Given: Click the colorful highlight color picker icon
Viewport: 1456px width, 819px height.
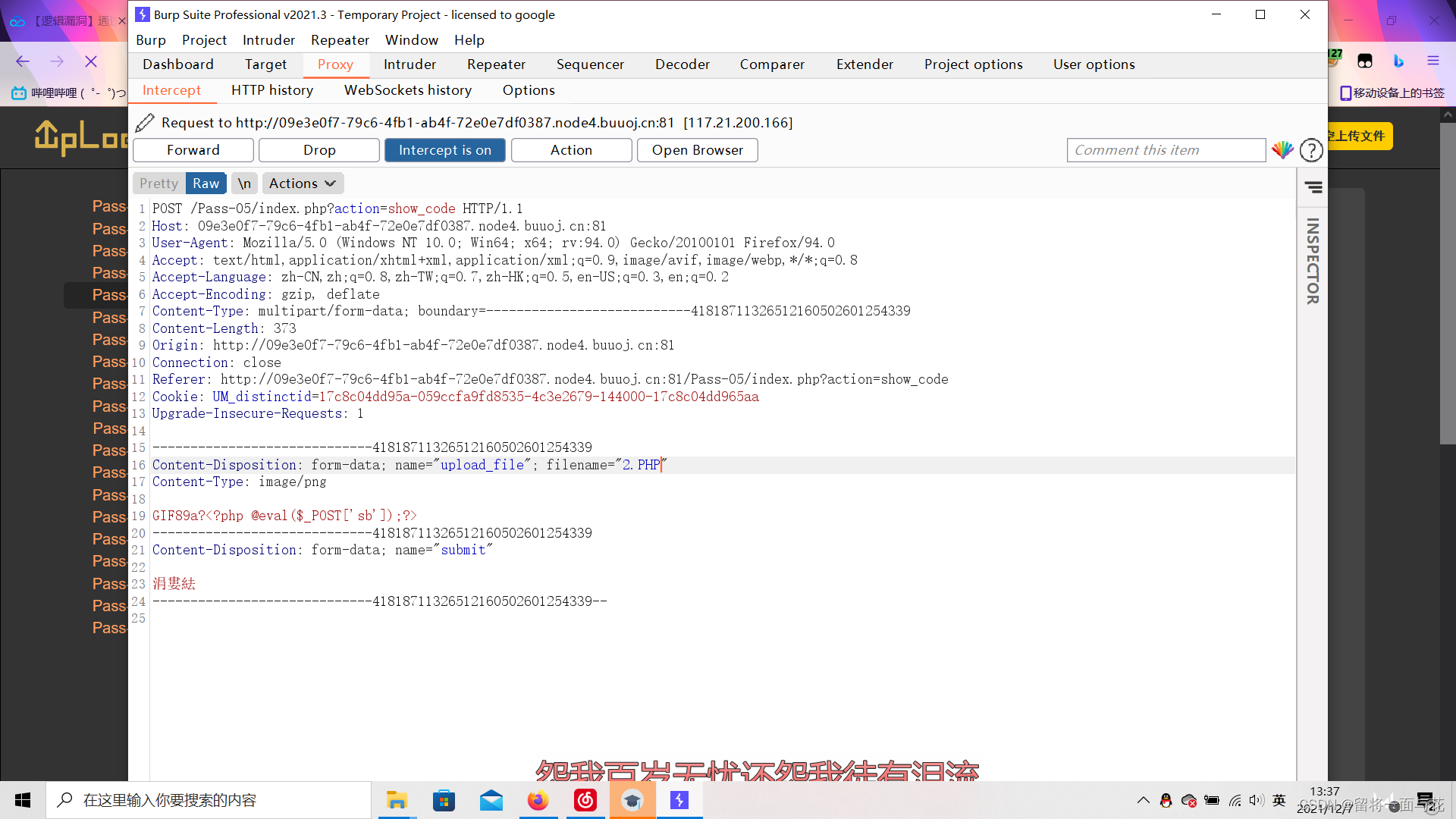Looking at the screenshot, I should (x=1282, y=150).
